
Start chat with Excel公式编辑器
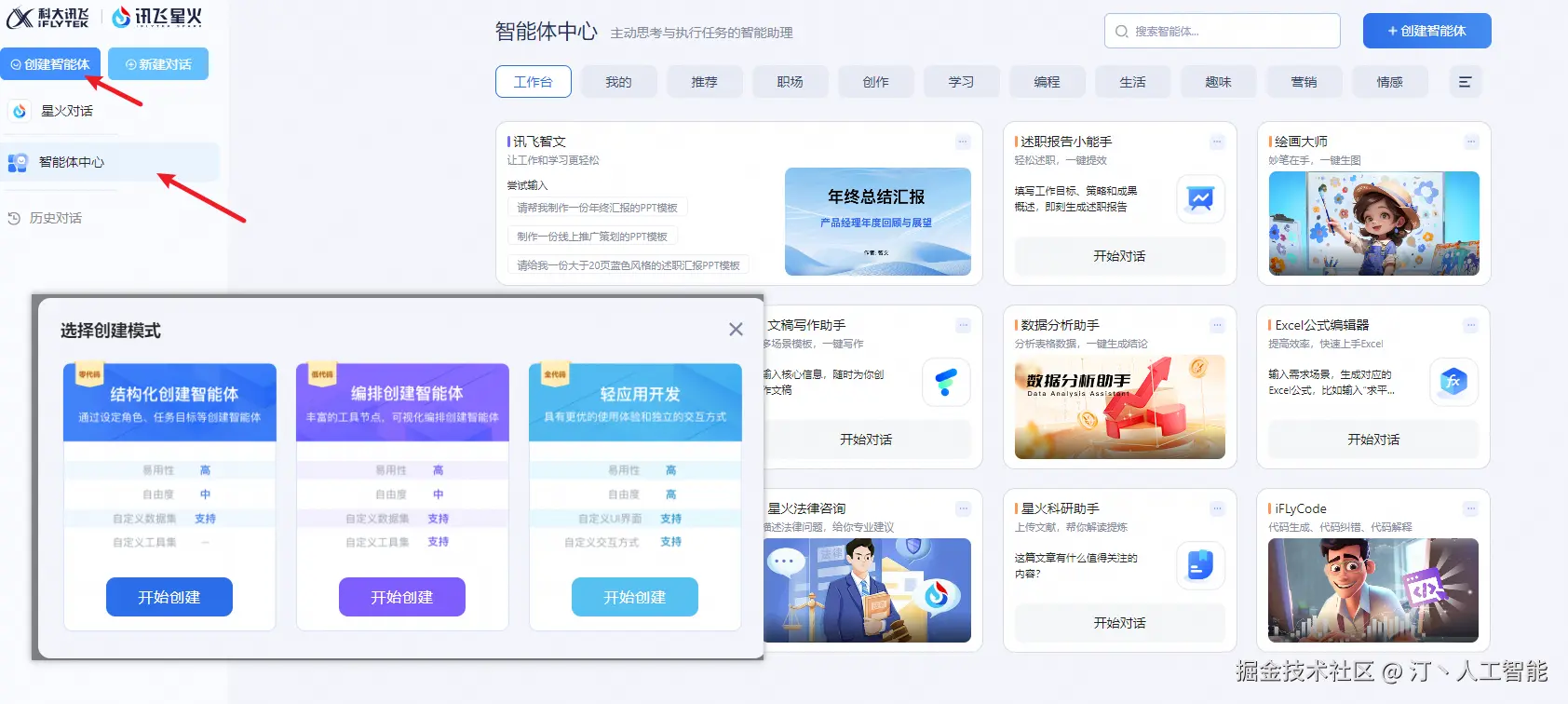point(1373,440)
